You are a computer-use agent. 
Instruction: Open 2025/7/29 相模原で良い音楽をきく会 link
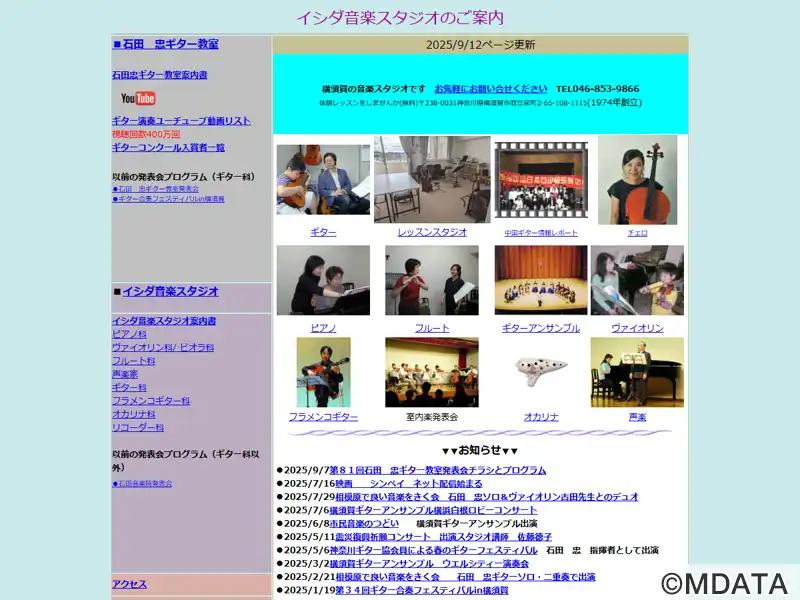(487, 497)
